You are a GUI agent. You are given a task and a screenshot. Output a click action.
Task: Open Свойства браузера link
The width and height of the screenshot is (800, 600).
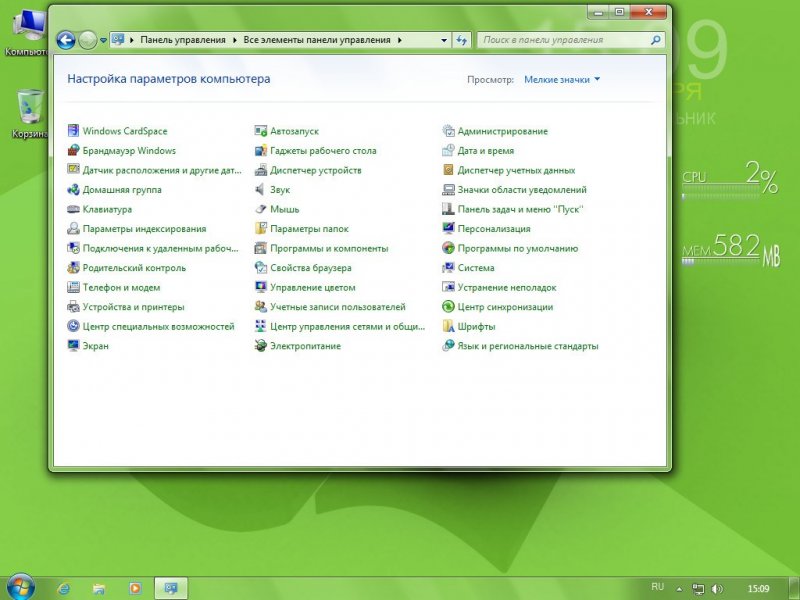click(311, 268)
